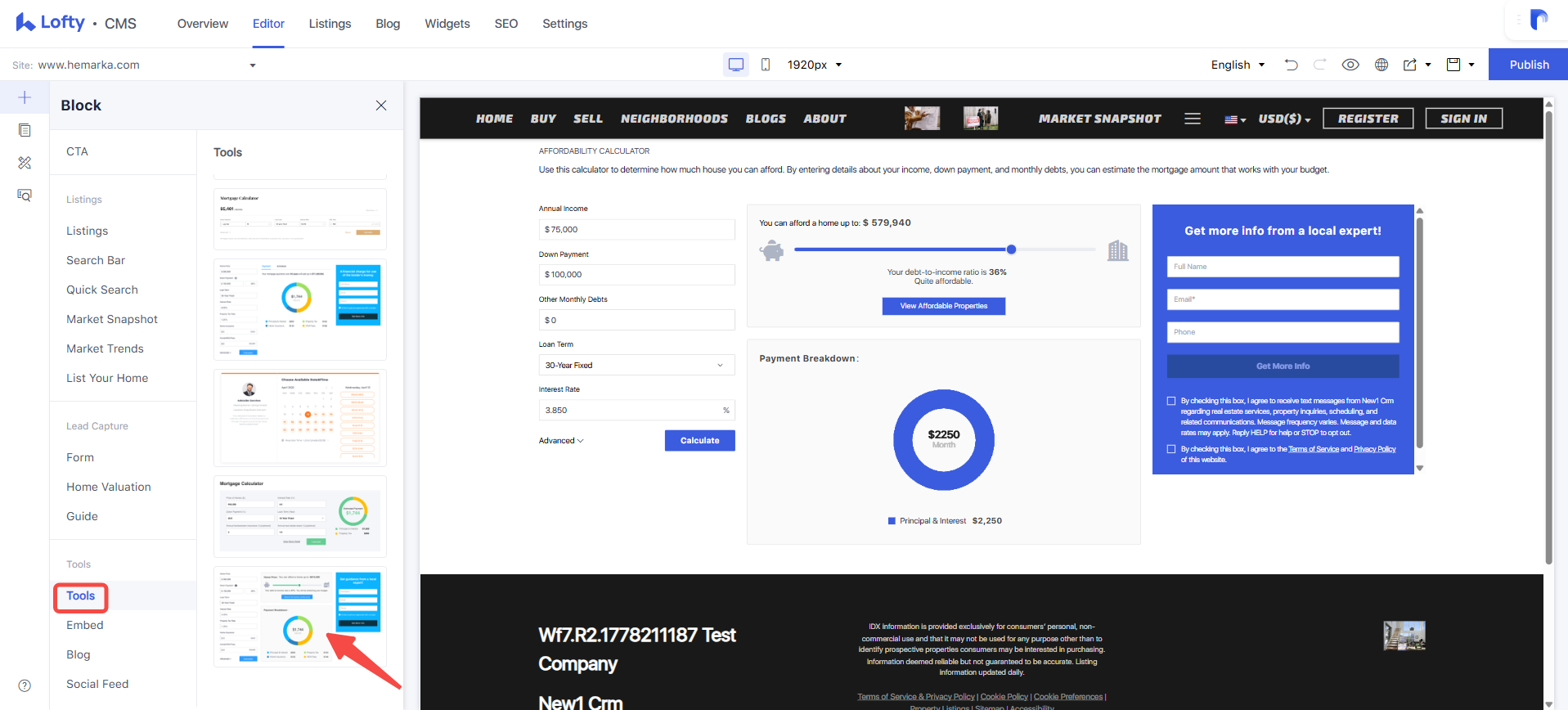Check the text messages consent checkbox
The width and height of the screenshot is (1568, 710).
[x=1171, y=401]
